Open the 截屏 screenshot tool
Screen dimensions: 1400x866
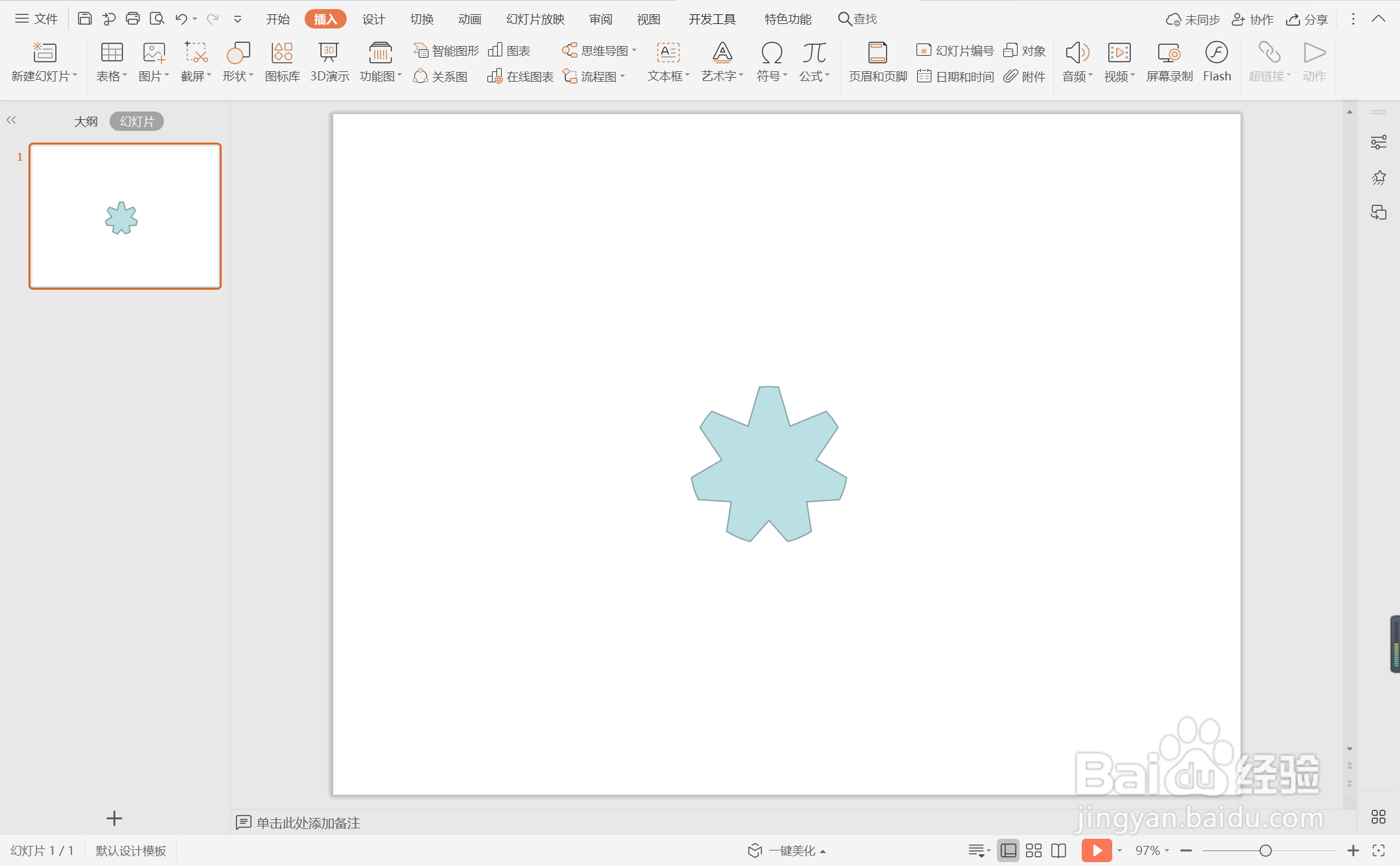pyautogui.click(x=196, y=62)
